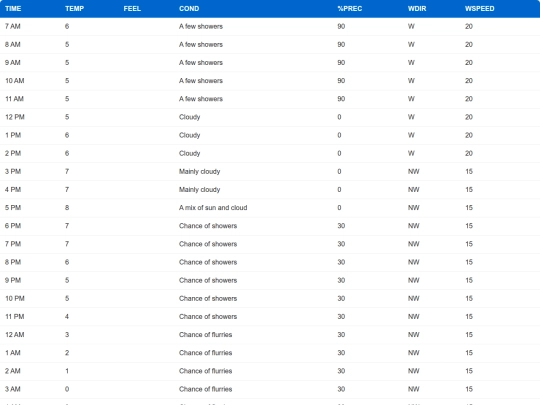Select the 12 AM time cell

tap(14, 335)
